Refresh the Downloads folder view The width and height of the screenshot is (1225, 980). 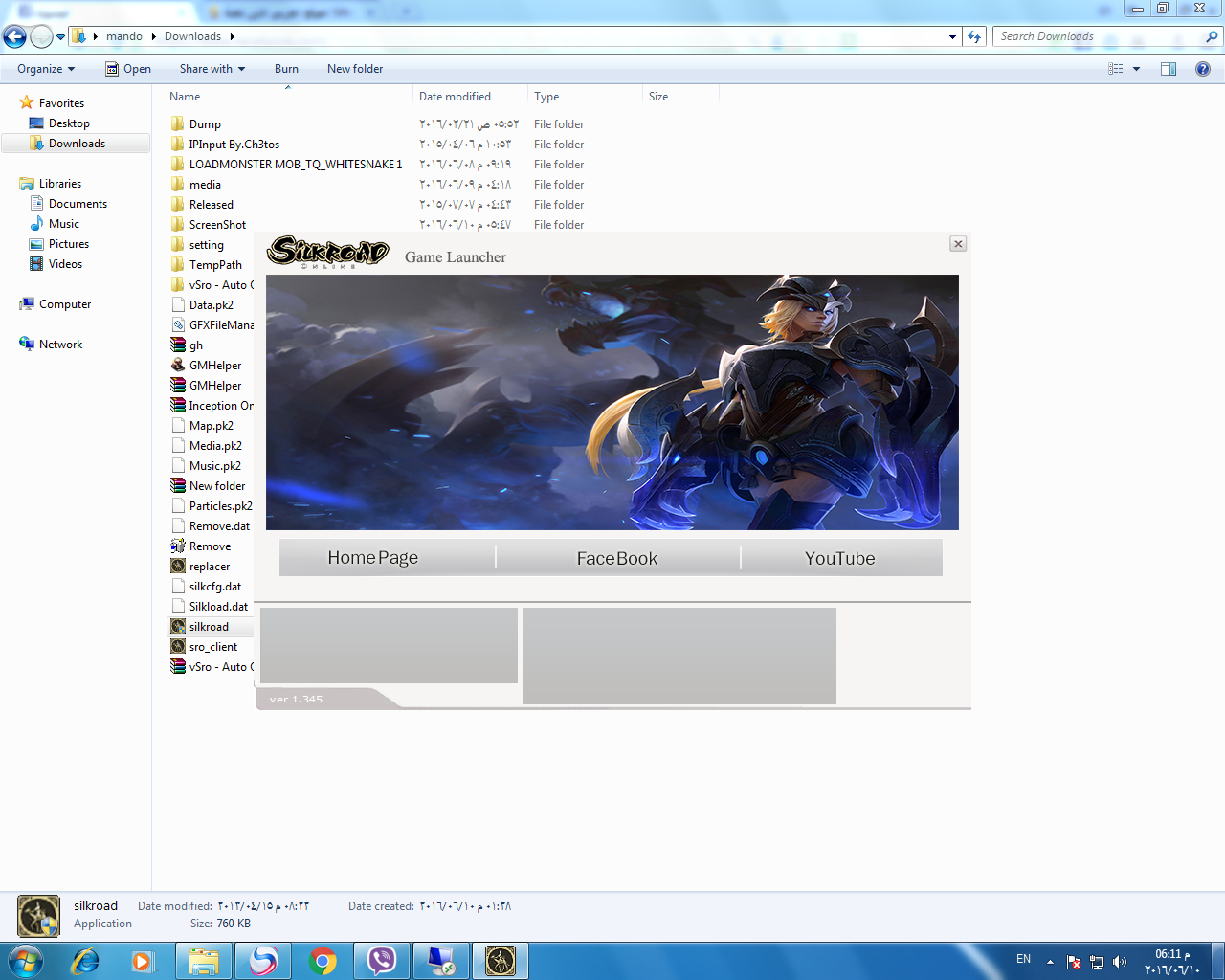point(974,36)
